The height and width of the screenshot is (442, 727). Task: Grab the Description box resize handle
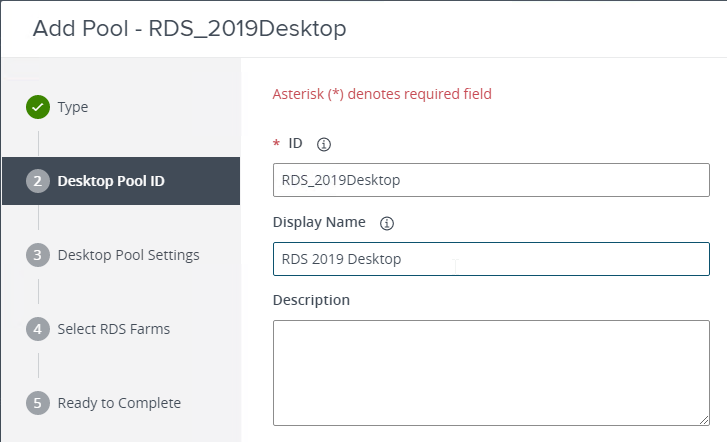click(704, 420)
